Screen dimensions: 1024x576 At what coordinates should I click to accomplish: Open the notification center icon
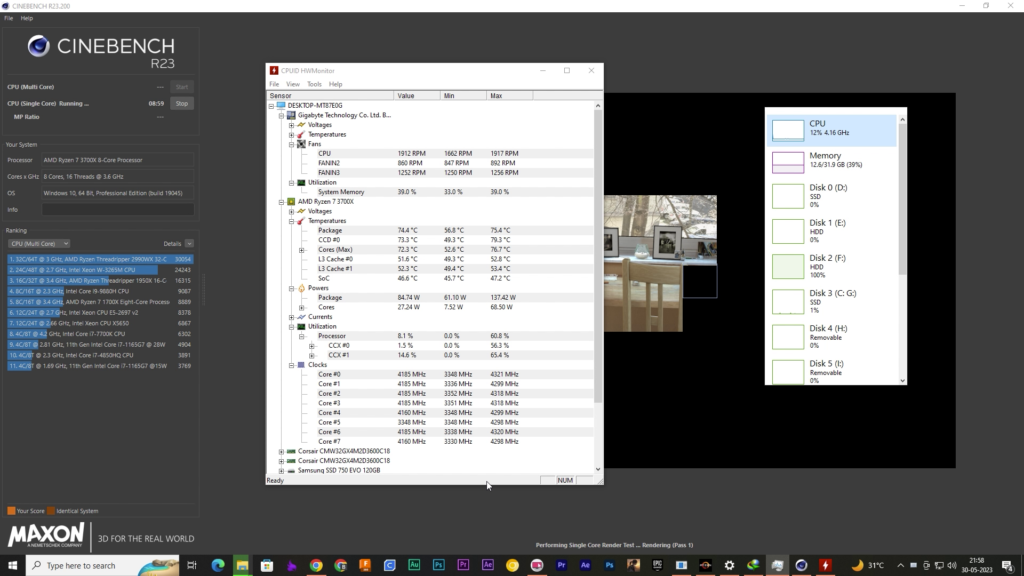[x=1008, y=566]
